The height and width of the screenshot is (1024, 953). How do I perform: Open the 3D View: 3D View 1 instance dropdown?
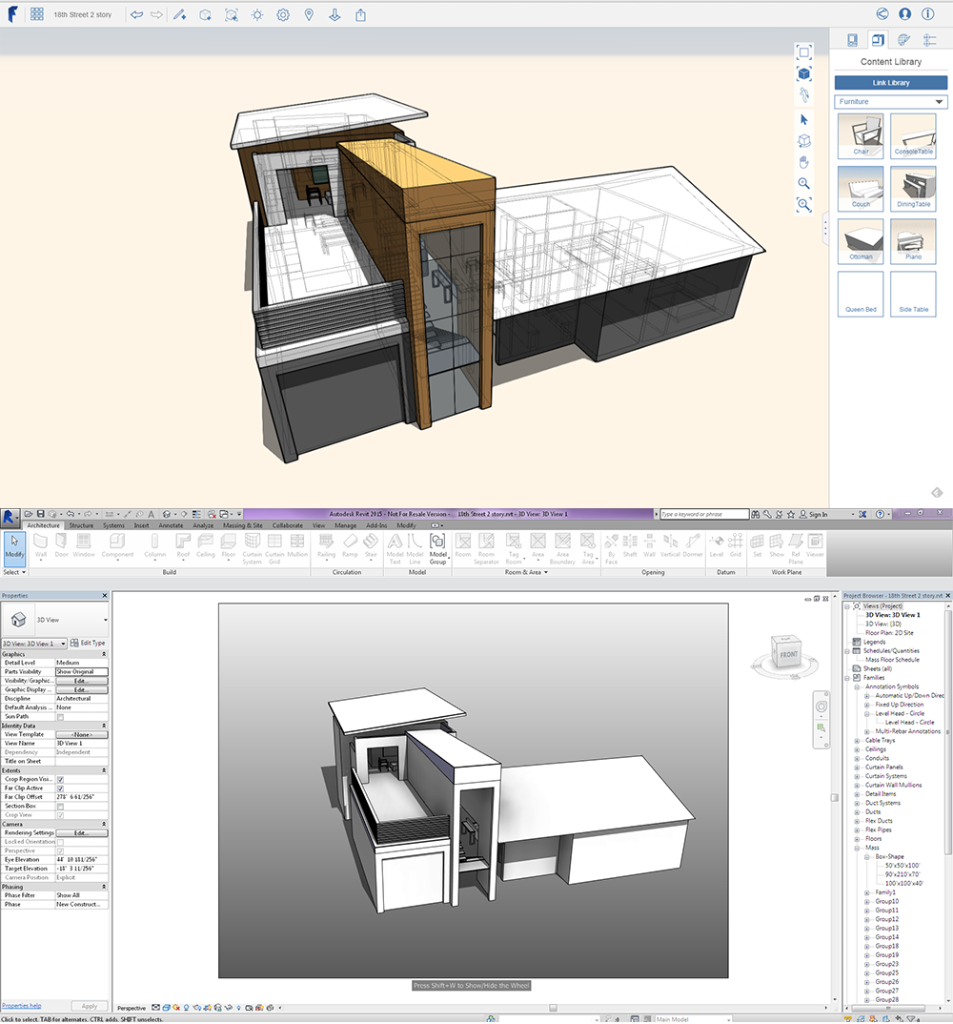[35, 643]
